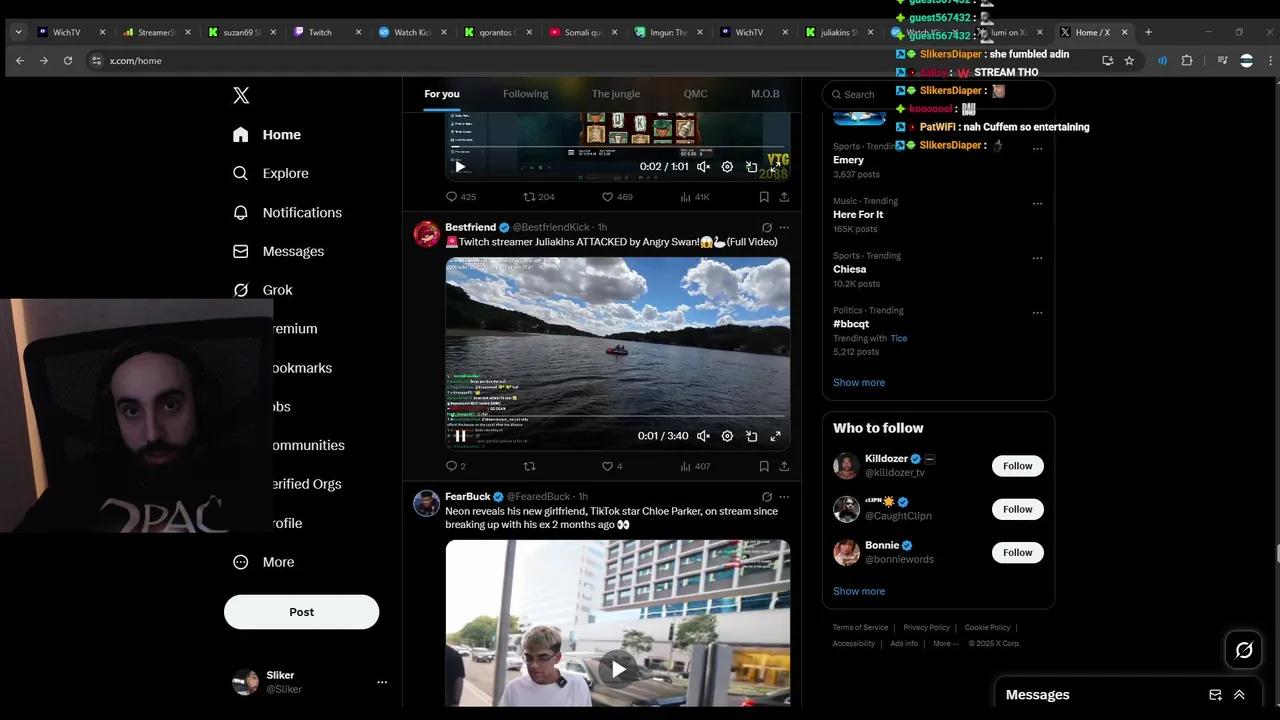Open browser tab search dropdown
Viewport: 1280px width, 720px height.
tap(18, 32)
